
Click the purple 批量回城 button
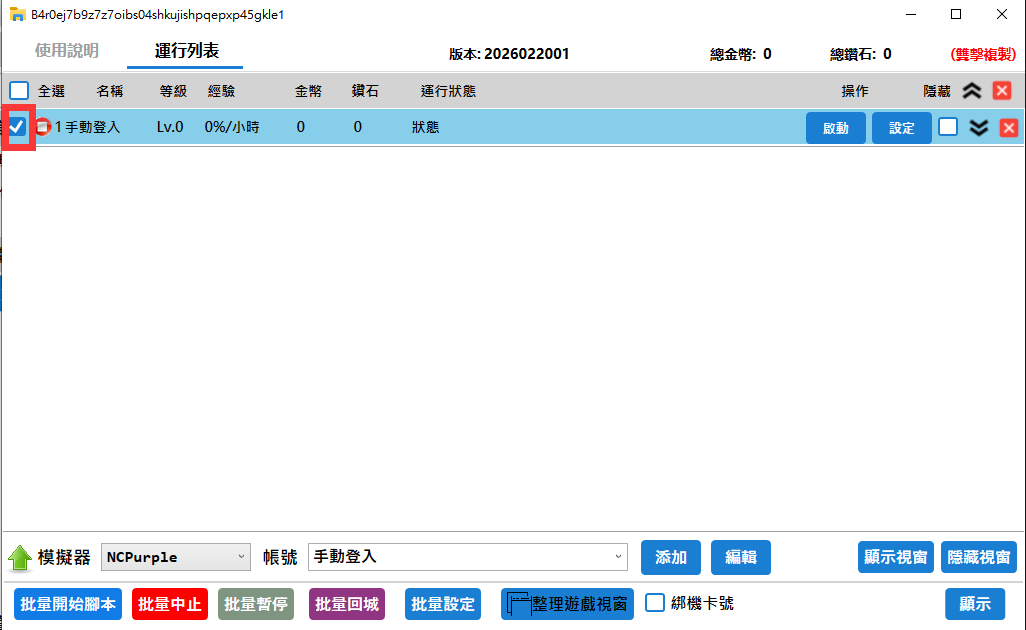pos(346,604)
